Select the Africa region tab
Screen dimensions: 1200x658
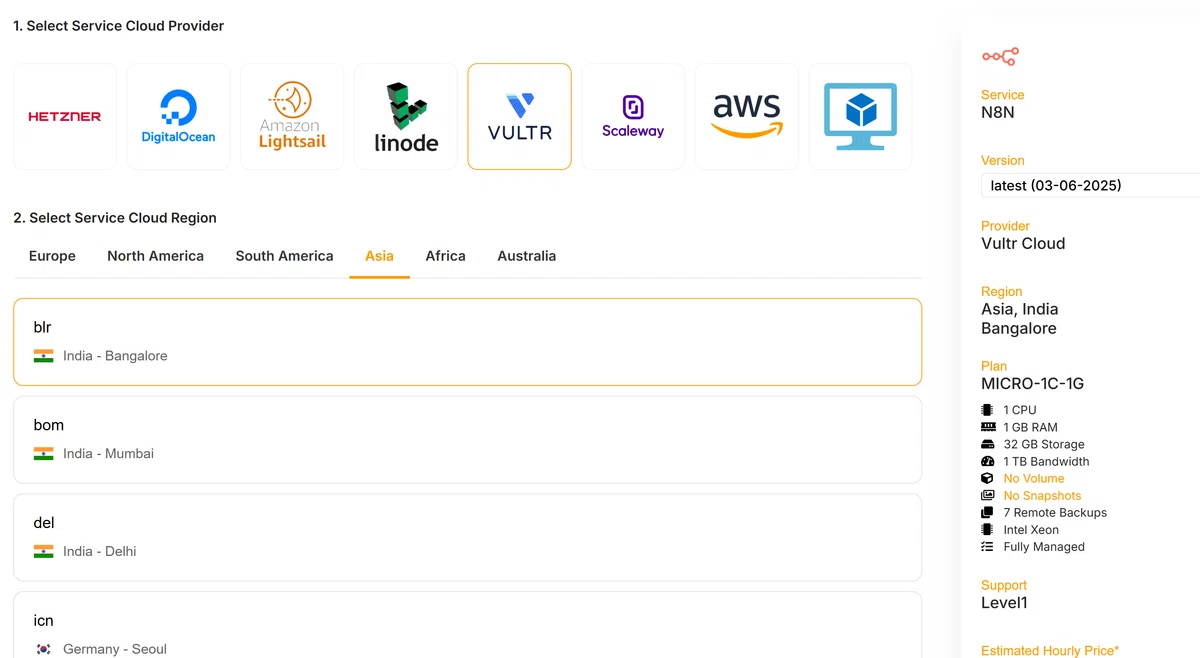click(x=445, y=256)
